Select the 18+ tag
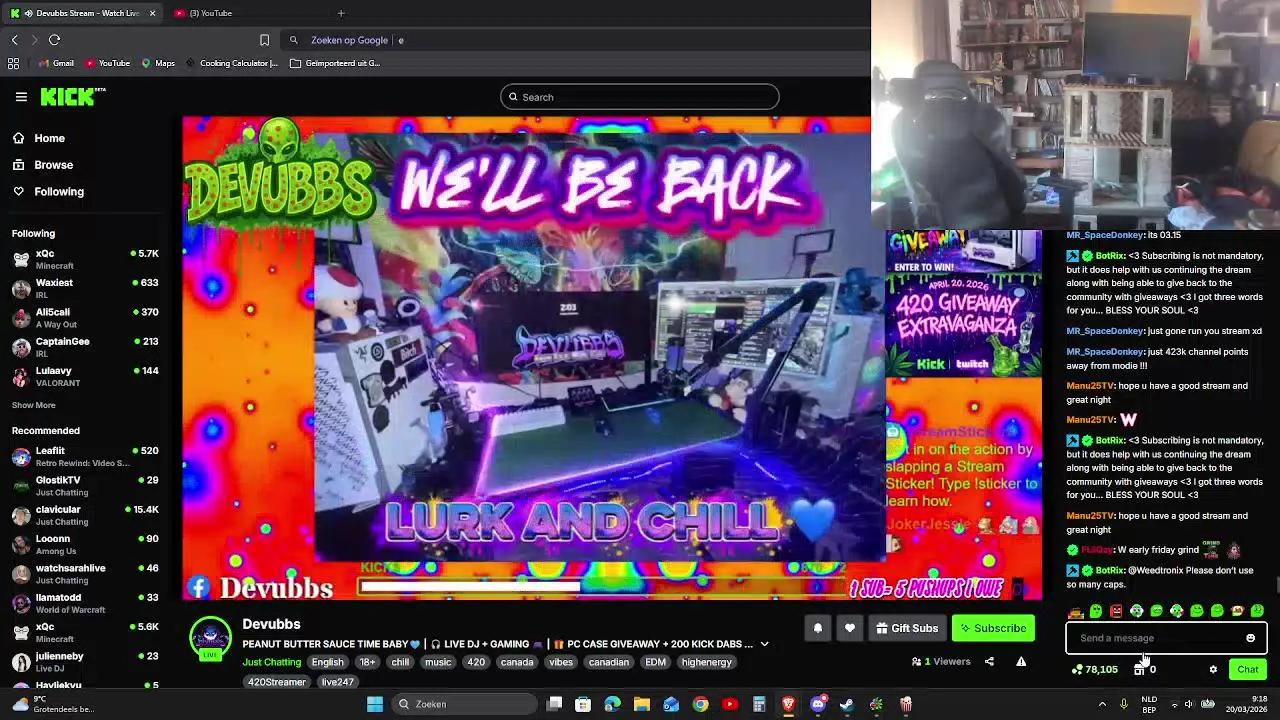Image resolution: width=1280 pixels, height=720 pixels. click(367, 662)
